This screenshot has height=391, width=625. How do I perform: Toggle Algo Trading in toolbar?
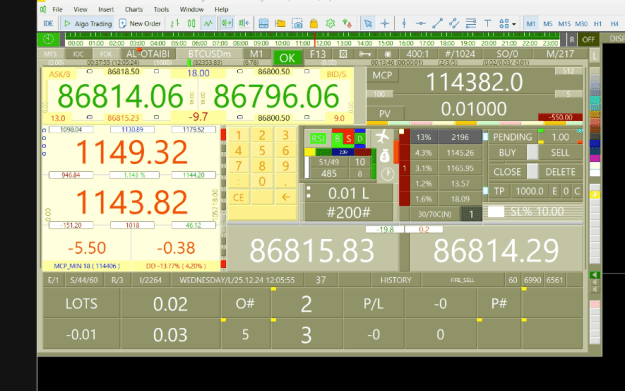[x=88, y=24]
